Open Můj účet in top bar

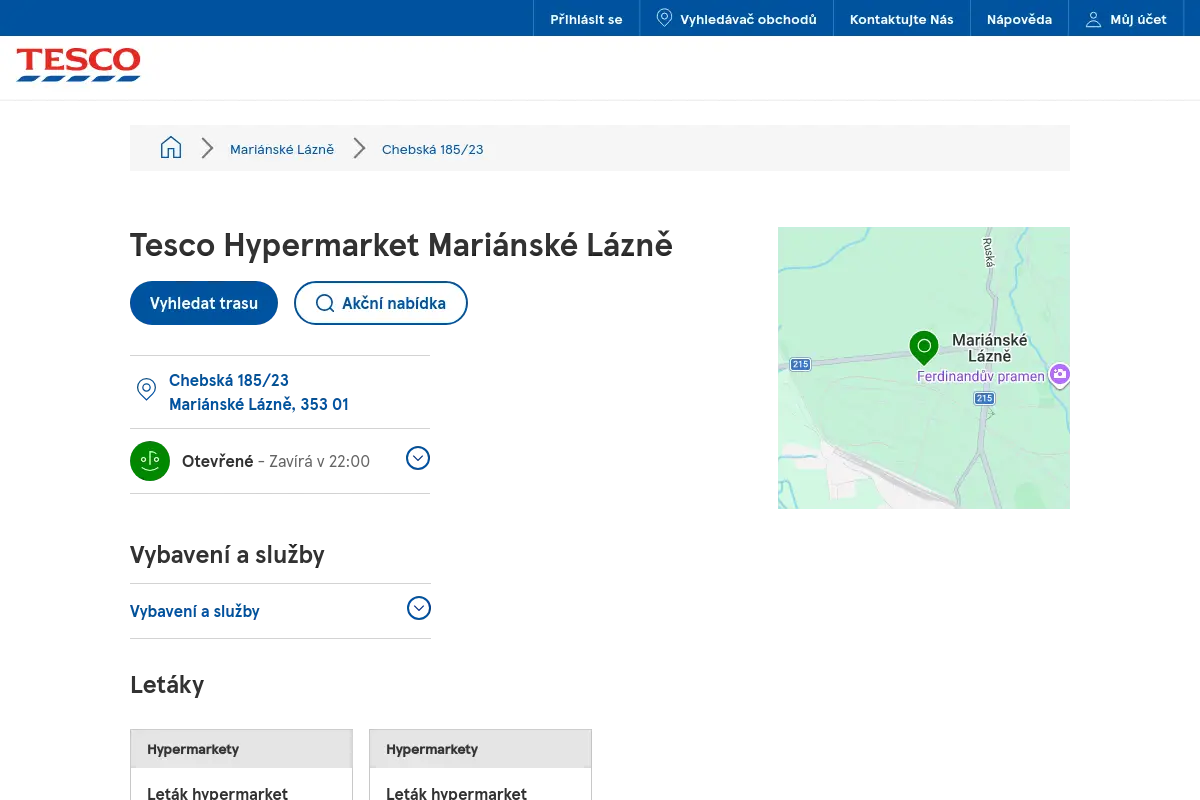point(1126,19)
